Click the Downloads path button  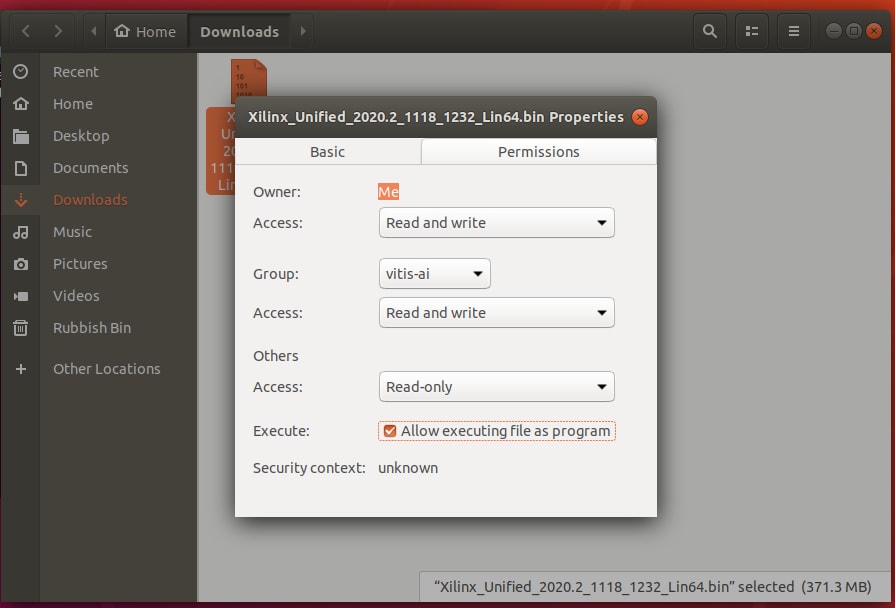(x=239, y=31)
